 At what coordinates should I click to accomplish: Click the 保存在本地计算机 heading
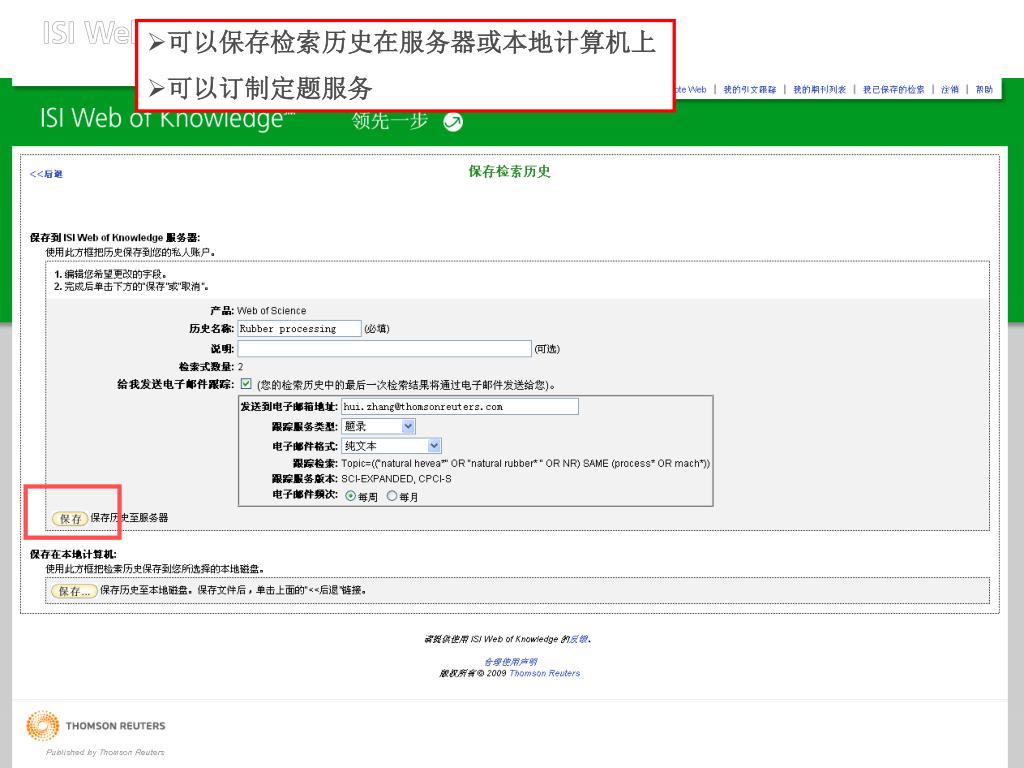click(73, 554)
